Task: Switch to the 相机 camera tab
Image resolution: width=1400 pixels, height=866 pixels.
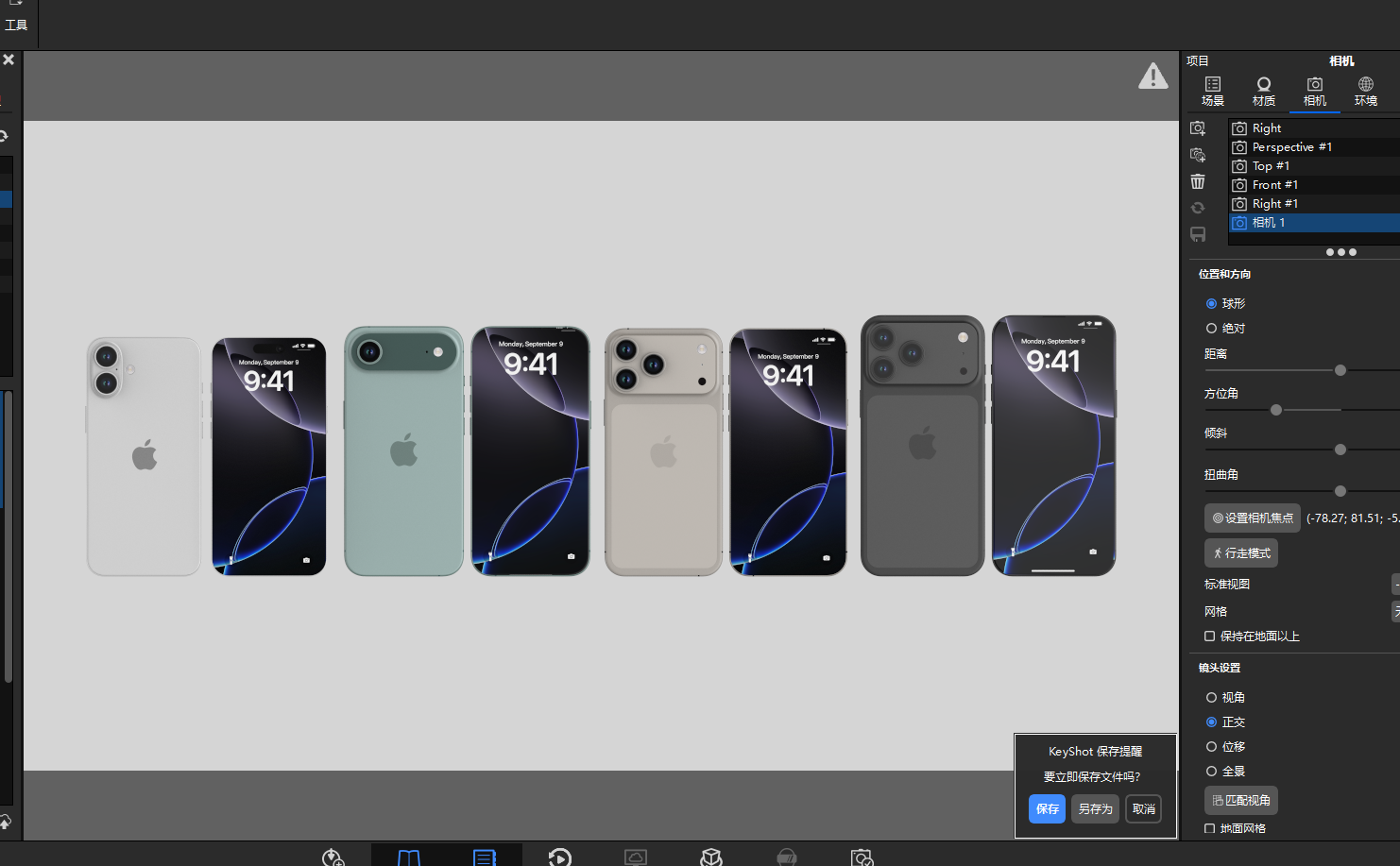Action: point(1315,92)
